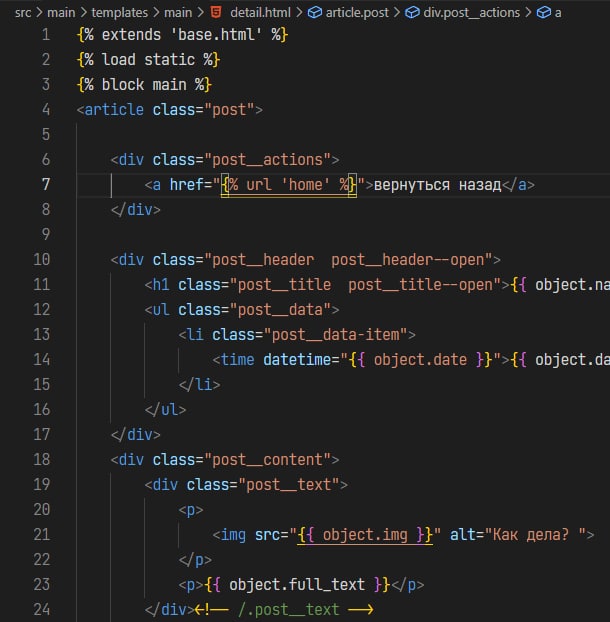Click line number 24 in the gutter
Image resolution: width=610 pixels, height=622 pixels.
(42, 609)
